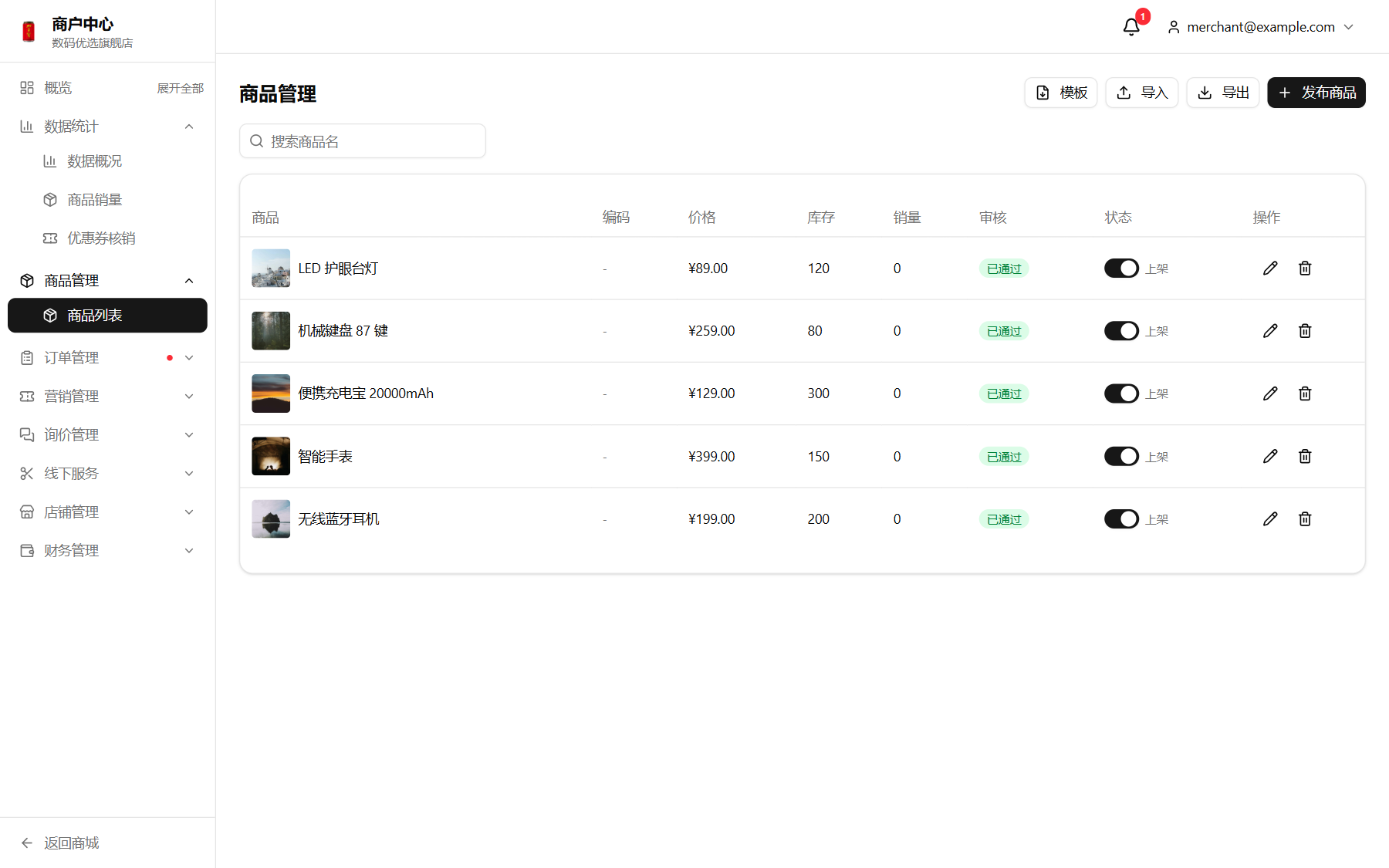The height and width of the screenshot is (868, 1389).
Task: Click the 发布商品 button
Action: [1316, 93]
